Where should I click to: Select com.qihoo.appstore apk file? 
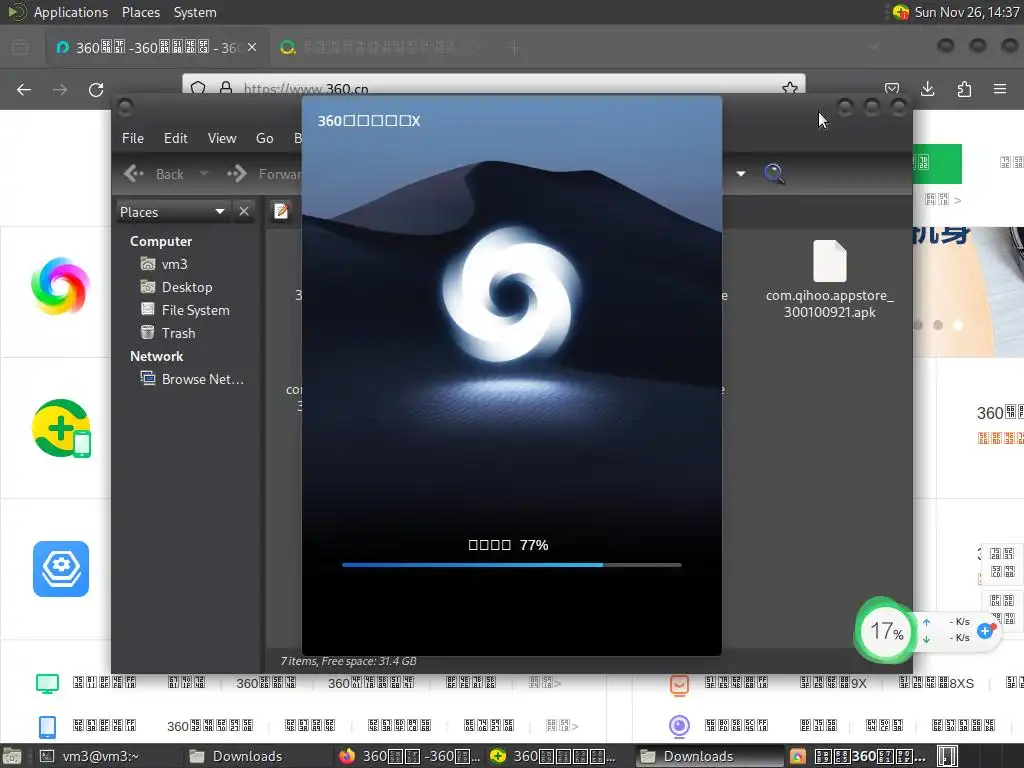(829, 280)
